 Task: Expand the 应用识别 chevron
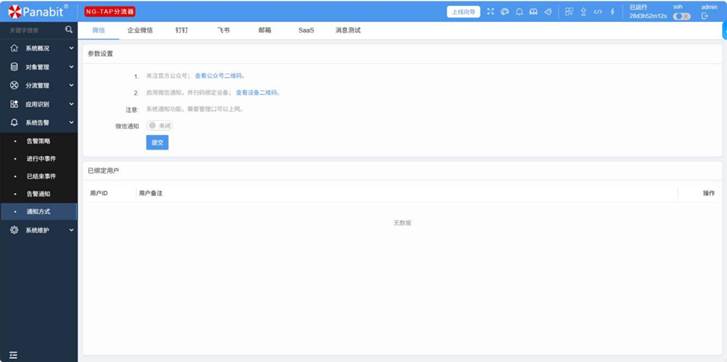(71, 104)
